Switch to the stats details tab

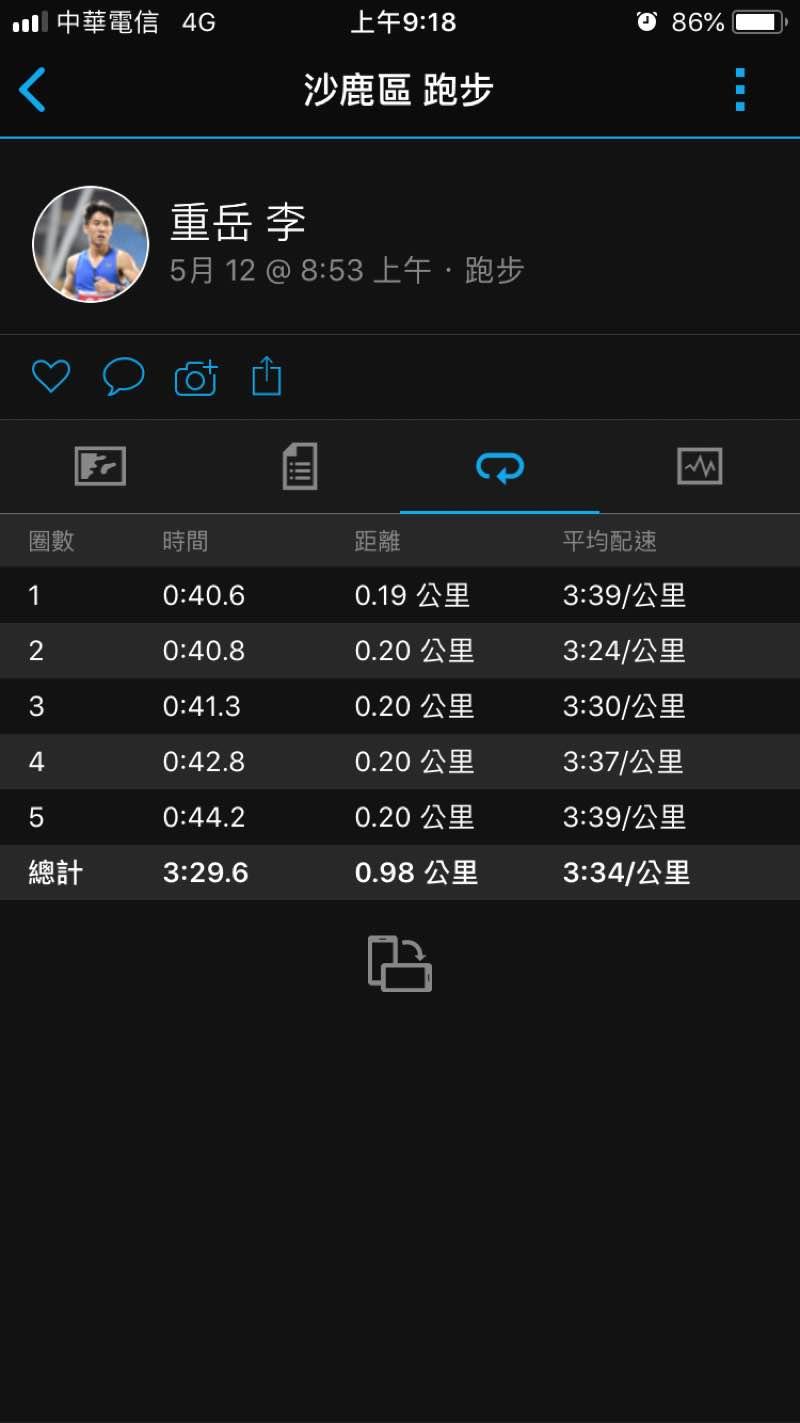point(300,466)
